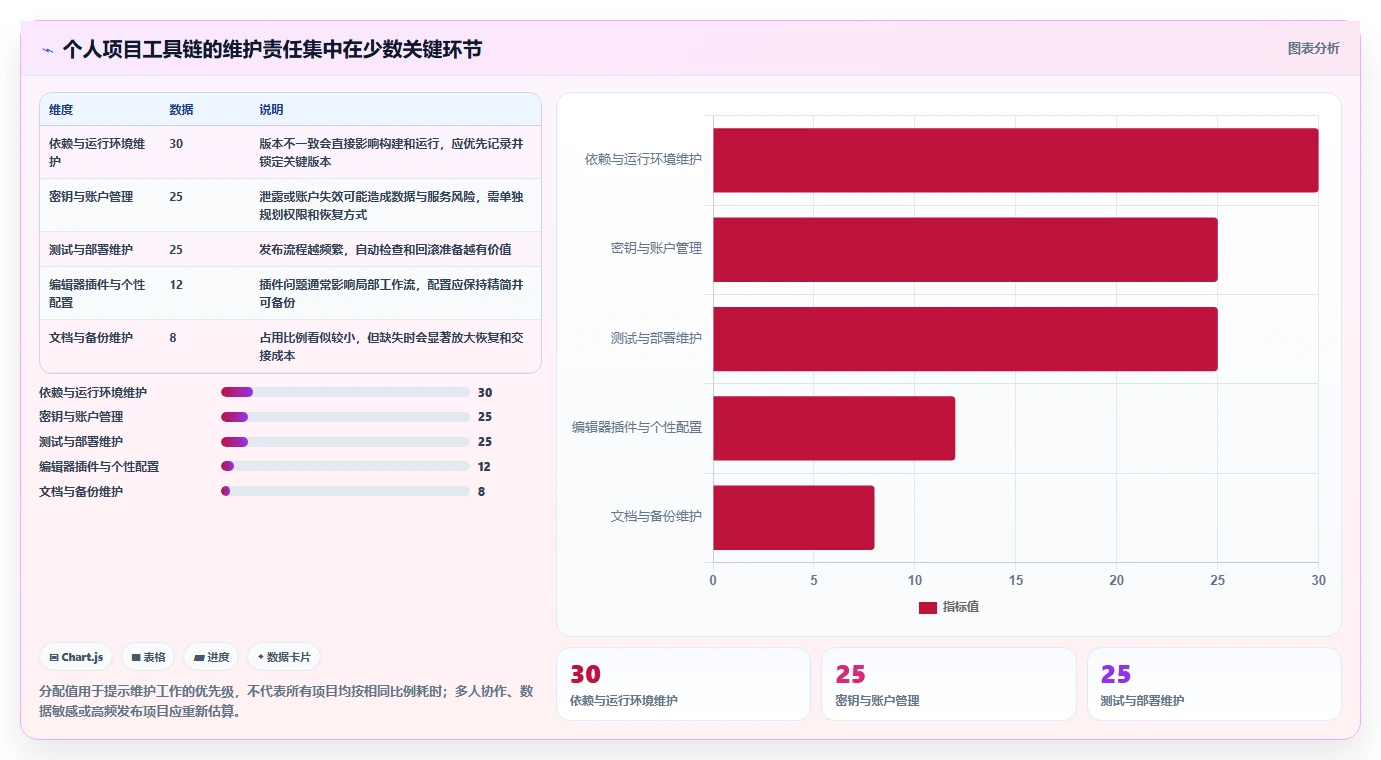Click the 测试与部署维护 progress bar

(x=345, y=442)
